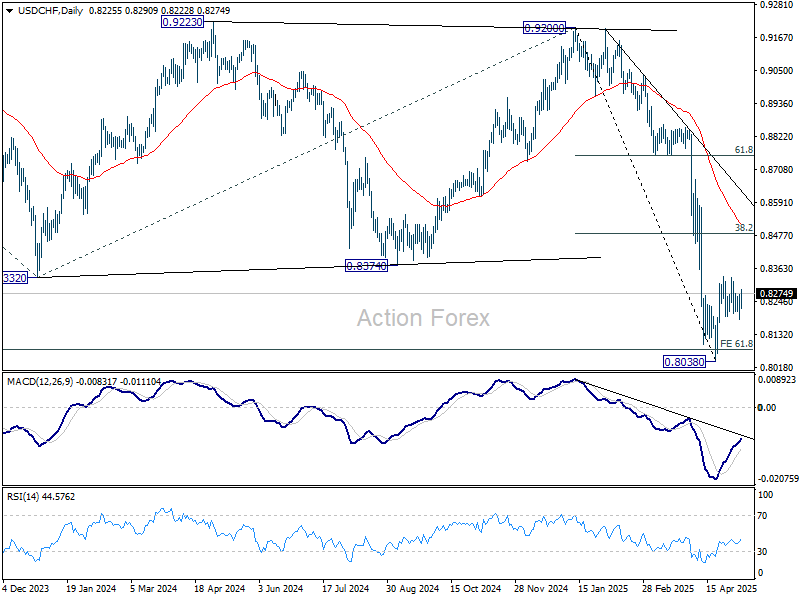Select the 61.8 retracement level label
The height and width of the screenshot is (600, 800).
[x=743, y=149]
